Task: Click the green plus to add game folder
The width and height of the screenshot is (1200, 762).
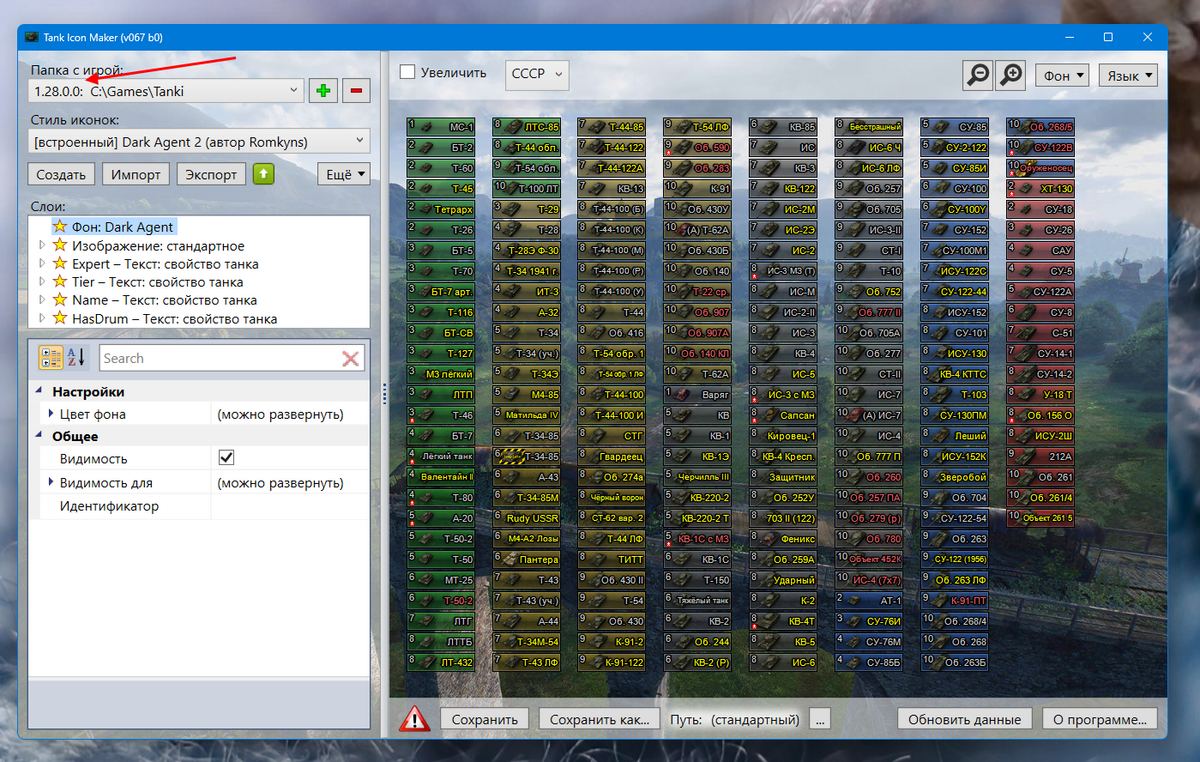Action: point(322,90)
